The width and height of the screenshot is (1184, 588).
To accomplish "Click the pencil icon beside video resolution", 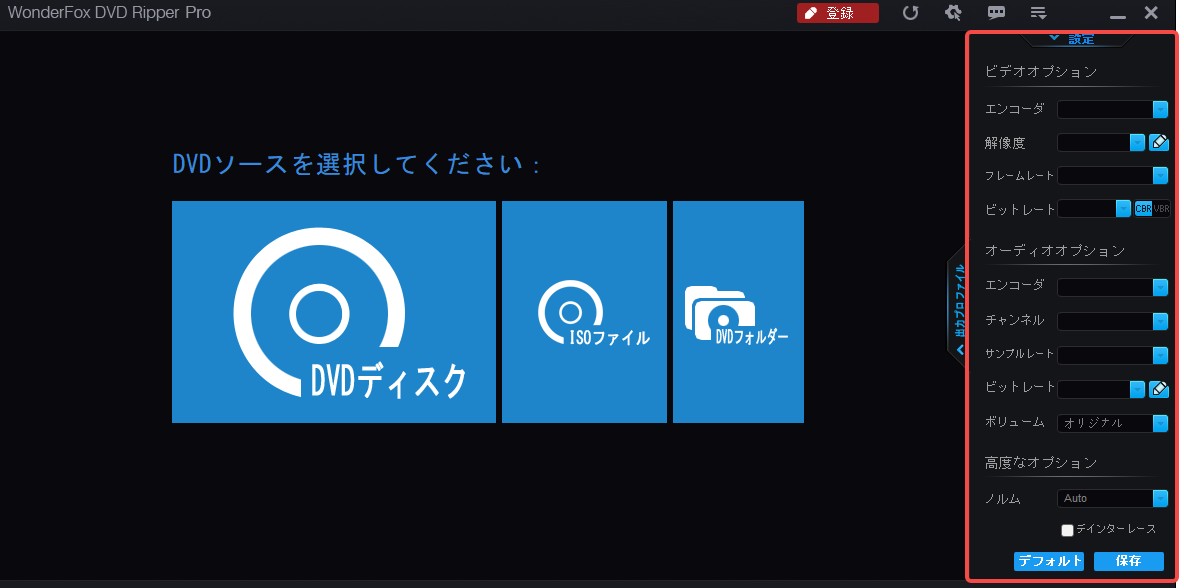I will 1159,142.
